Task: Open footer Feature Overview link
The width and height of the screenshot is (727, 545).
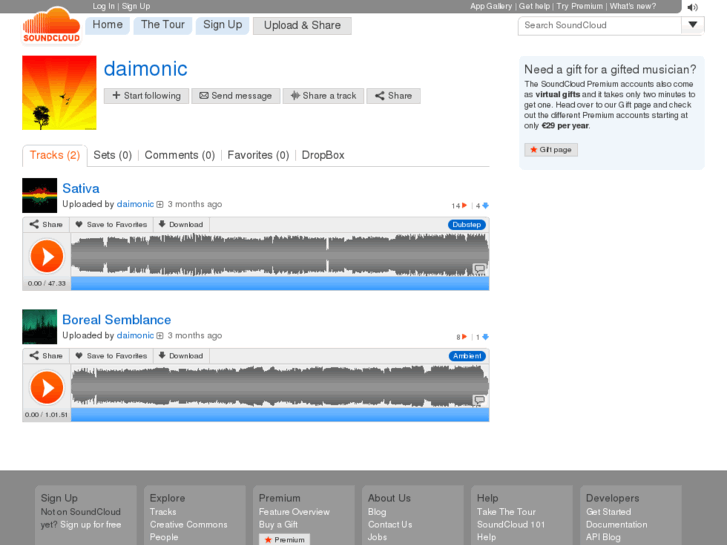Action: (294, 512)
